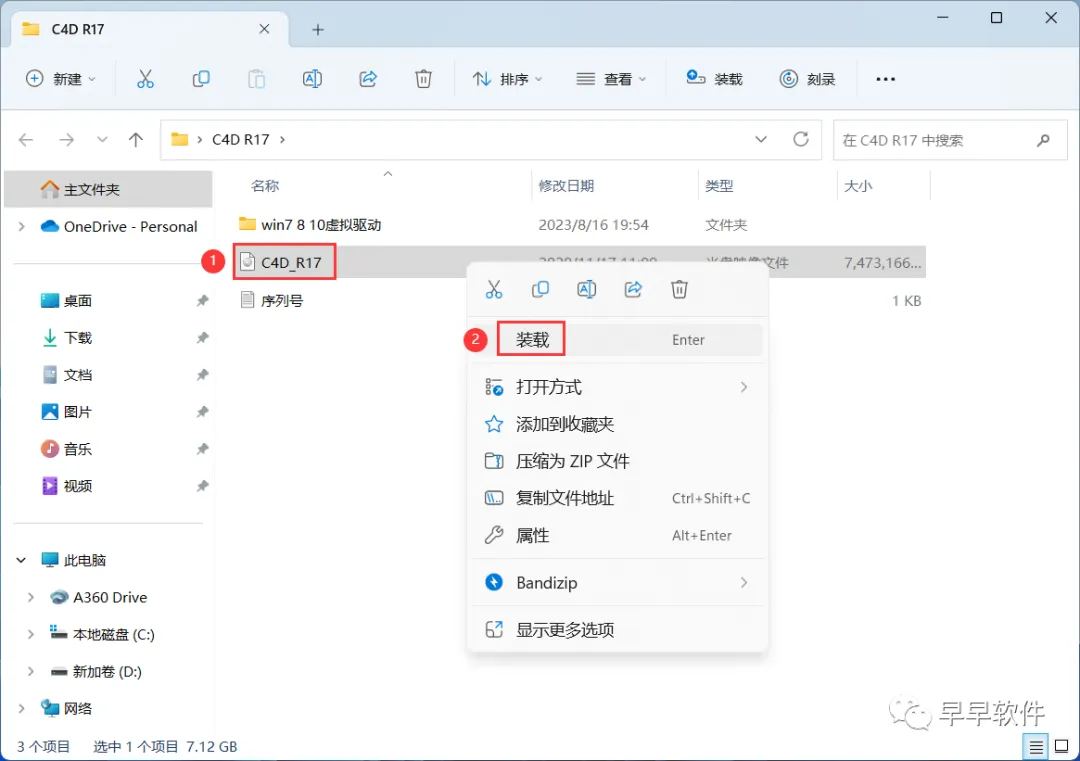Image resolution: width=1080 pixels, height=761 pixels.
Task: Choose 装载 in the context menu
Action: pos(617,340)
